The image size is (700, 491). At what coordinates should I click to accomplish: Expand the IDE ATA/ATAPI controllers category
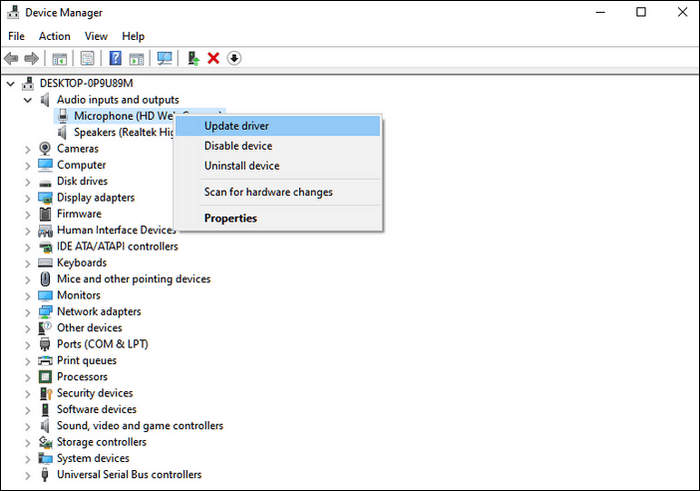[x=28, y=247]
